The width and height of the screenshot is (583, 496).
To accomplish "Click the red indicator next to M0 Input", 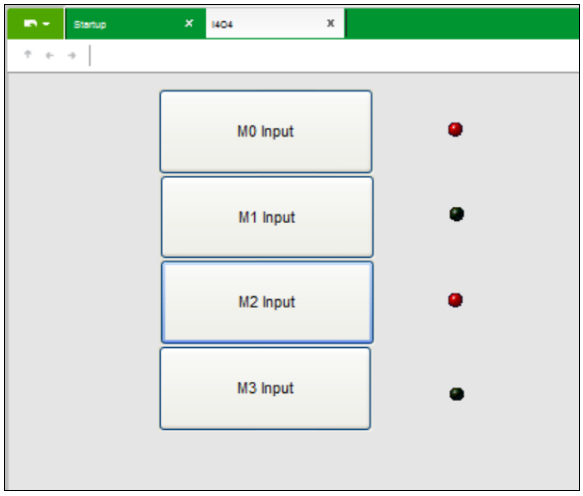I will click(x=455, y=129).
